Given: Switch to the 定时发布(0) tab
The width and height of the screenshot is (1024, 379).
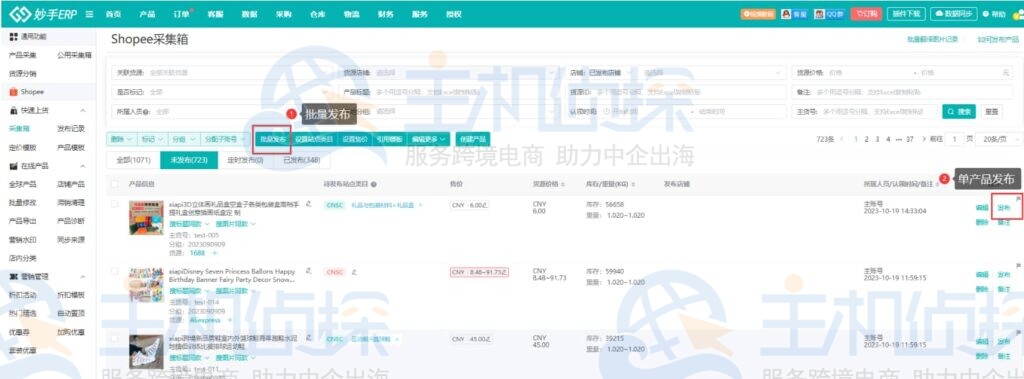Looking at the screenshot, I should pos(246,159).
